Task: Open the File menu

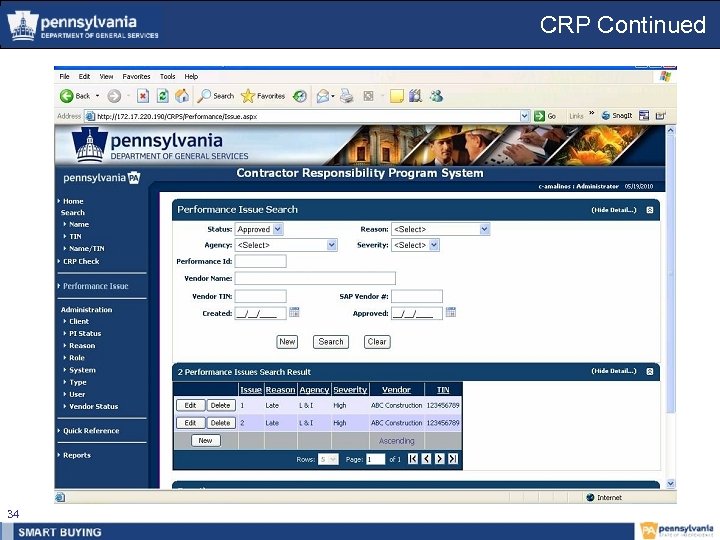Action: point(64,77)
